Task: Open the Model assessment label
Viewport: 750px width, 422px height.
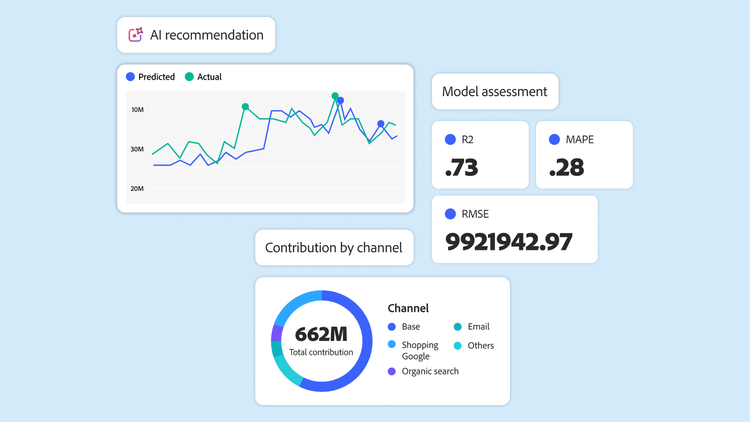Action: click(495, 92)
